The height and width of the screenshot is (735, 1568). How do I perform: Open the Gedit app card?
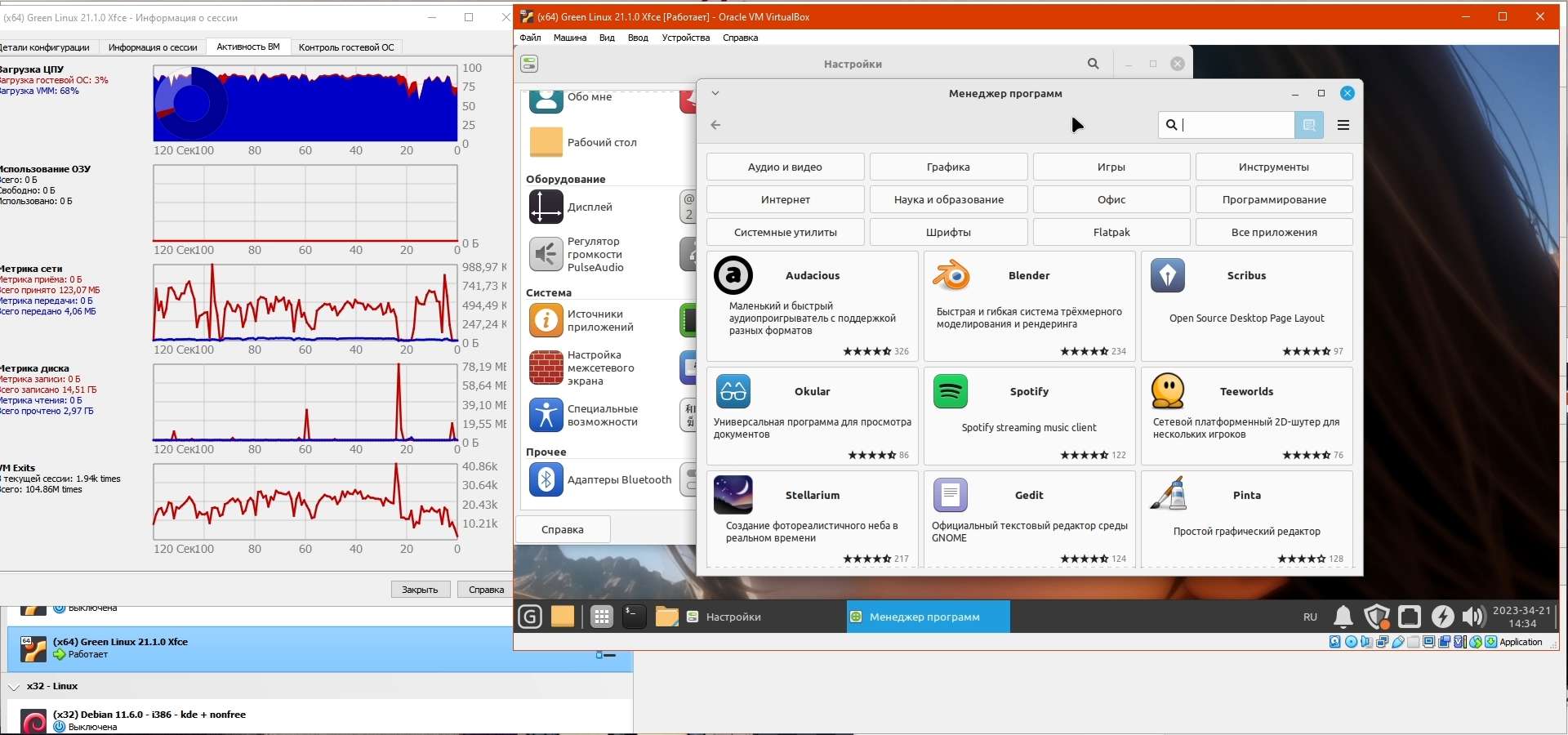tap(1029, 519)
